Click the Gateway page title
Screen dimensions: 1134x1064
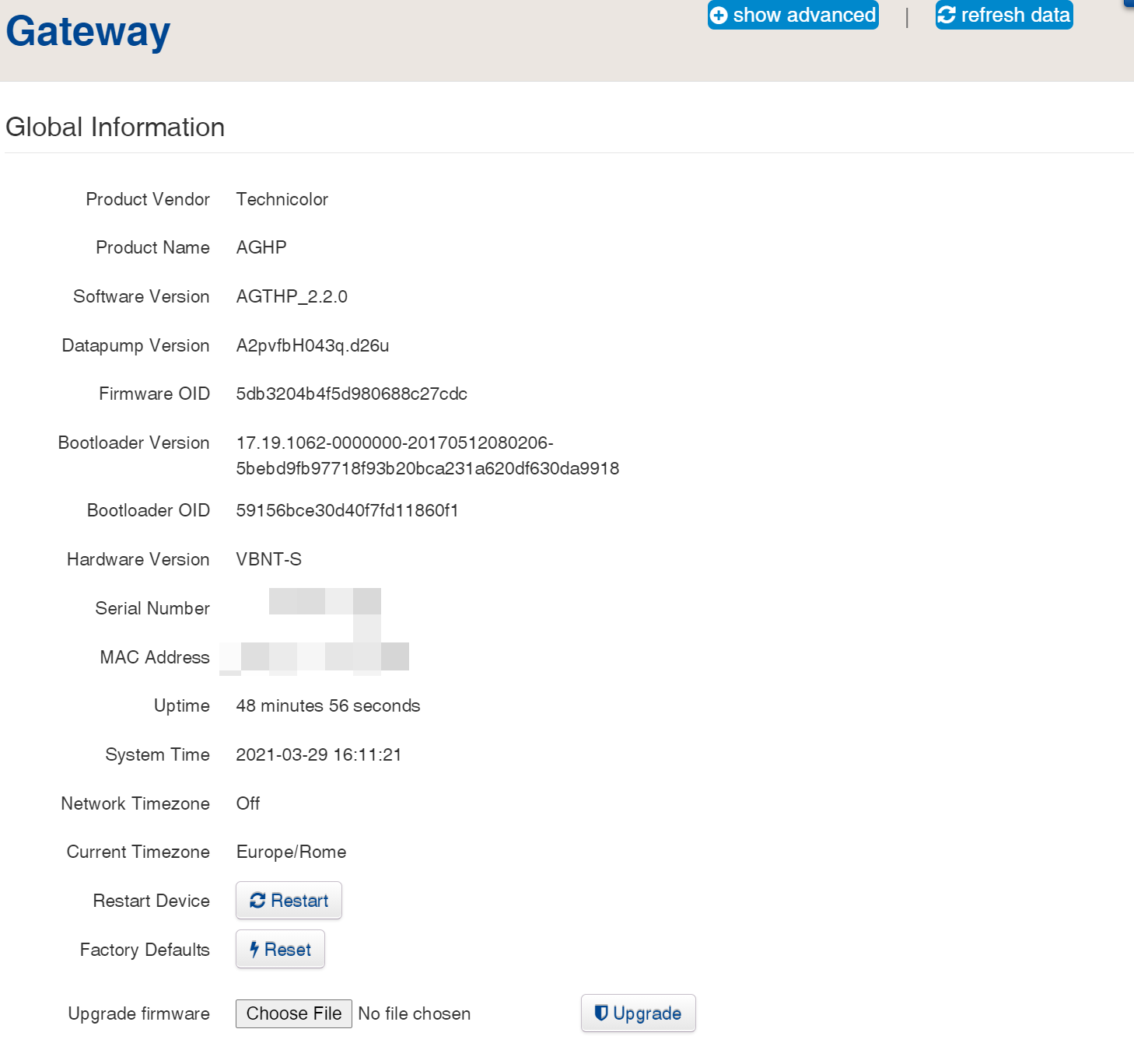coord(88,32)
